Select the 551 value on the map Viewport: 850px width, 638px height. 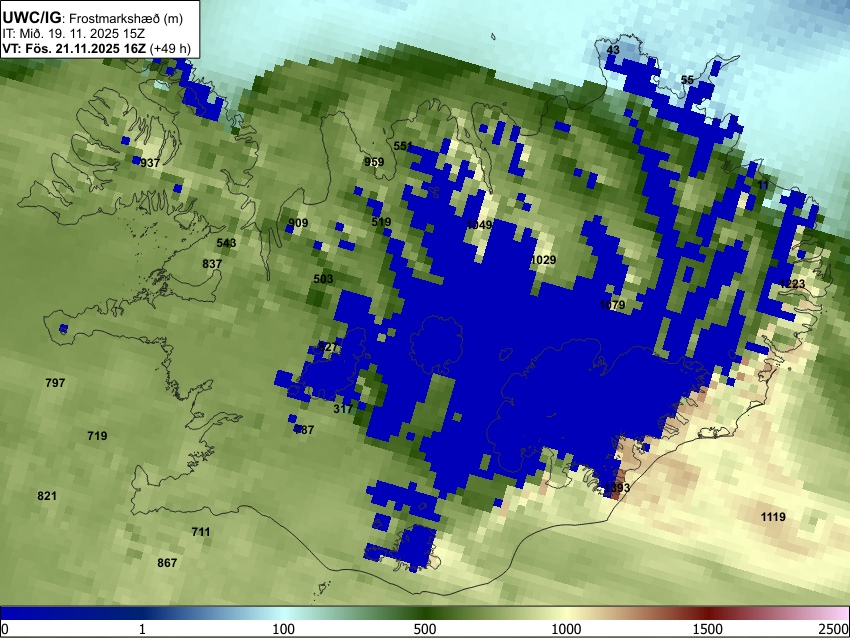point(403,146)
